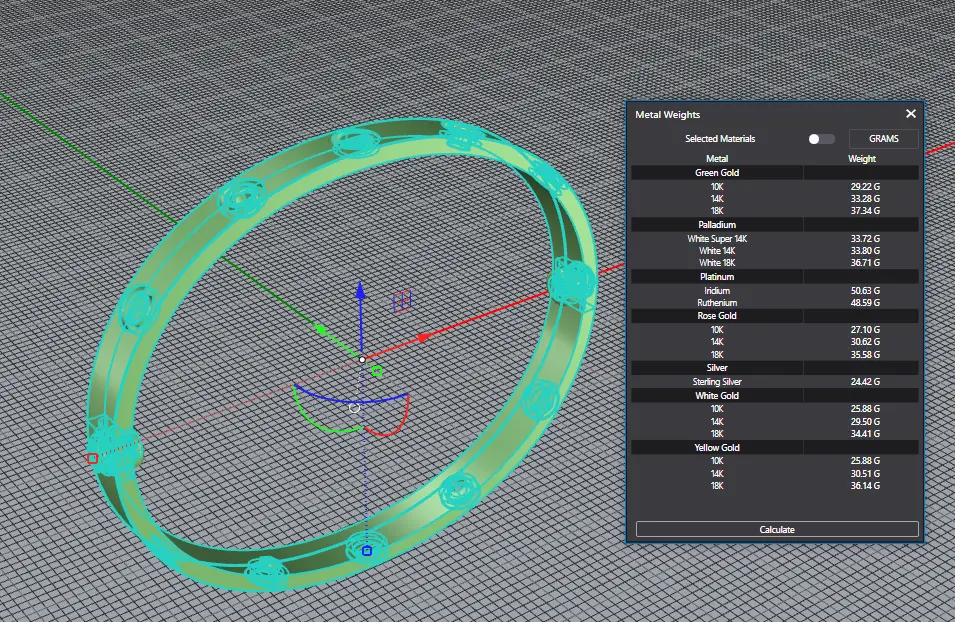955x622 pixels.
Task: Click the small red-blue grid plane handle
Action: point(403,301)
